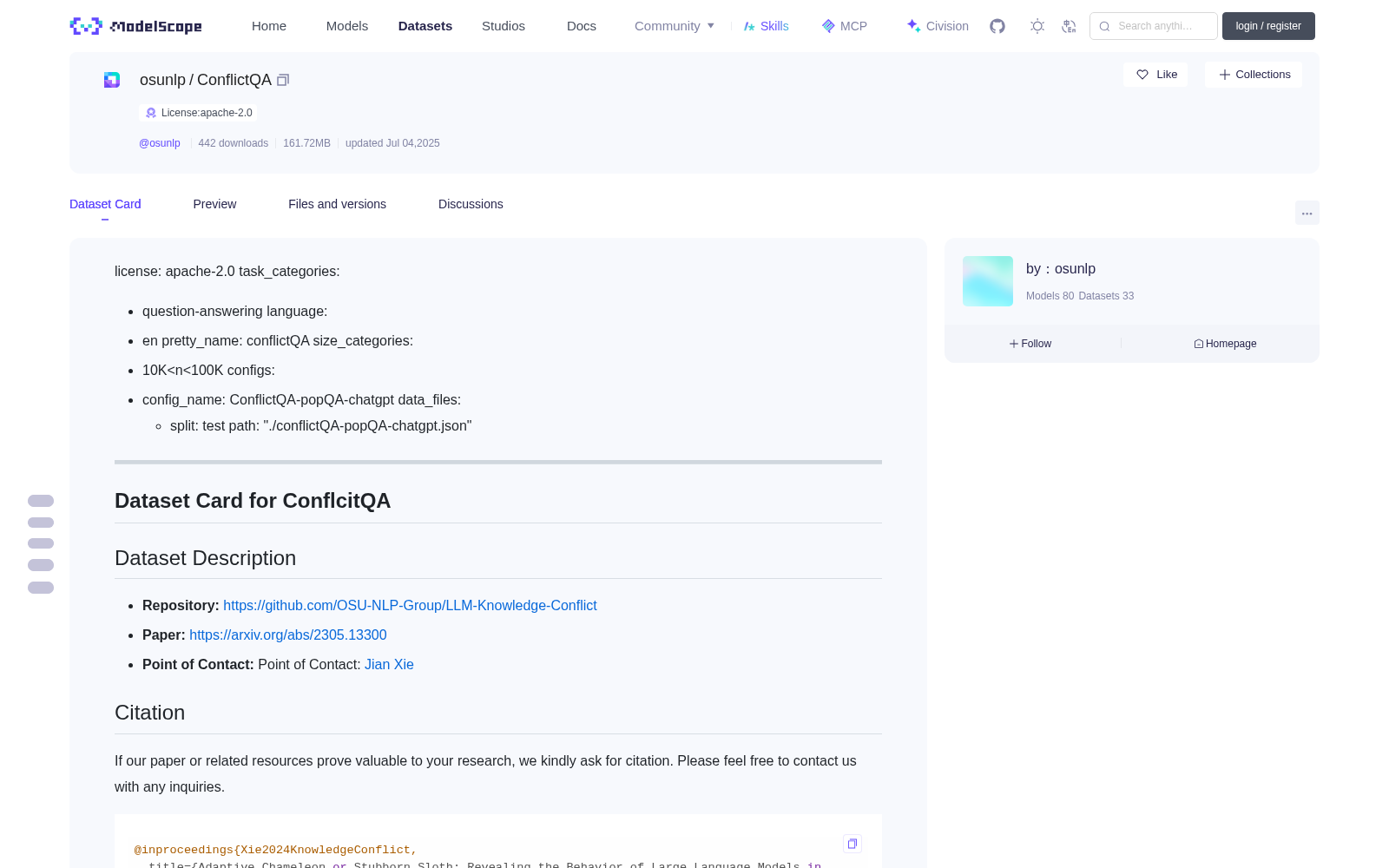Click the last outline navigation pill
Viewport: 1389px width, 868px height.
[x=41, y=588]
